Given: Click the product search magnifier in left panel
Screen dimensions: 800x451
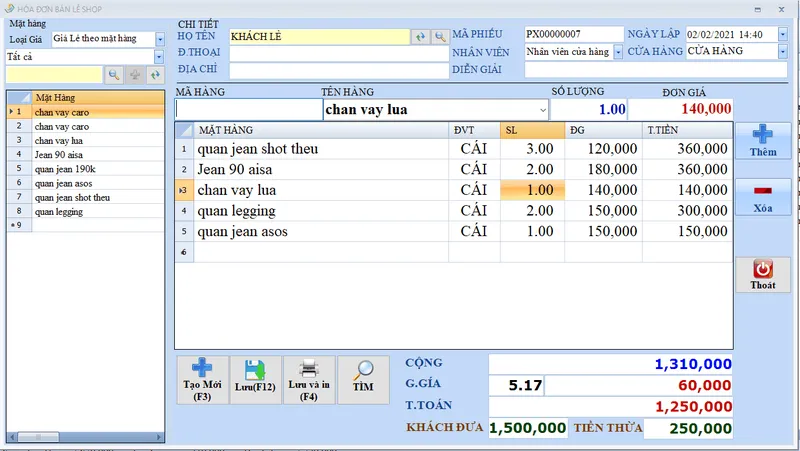Looking at the screenshot, I should click(x=114, y=75).
